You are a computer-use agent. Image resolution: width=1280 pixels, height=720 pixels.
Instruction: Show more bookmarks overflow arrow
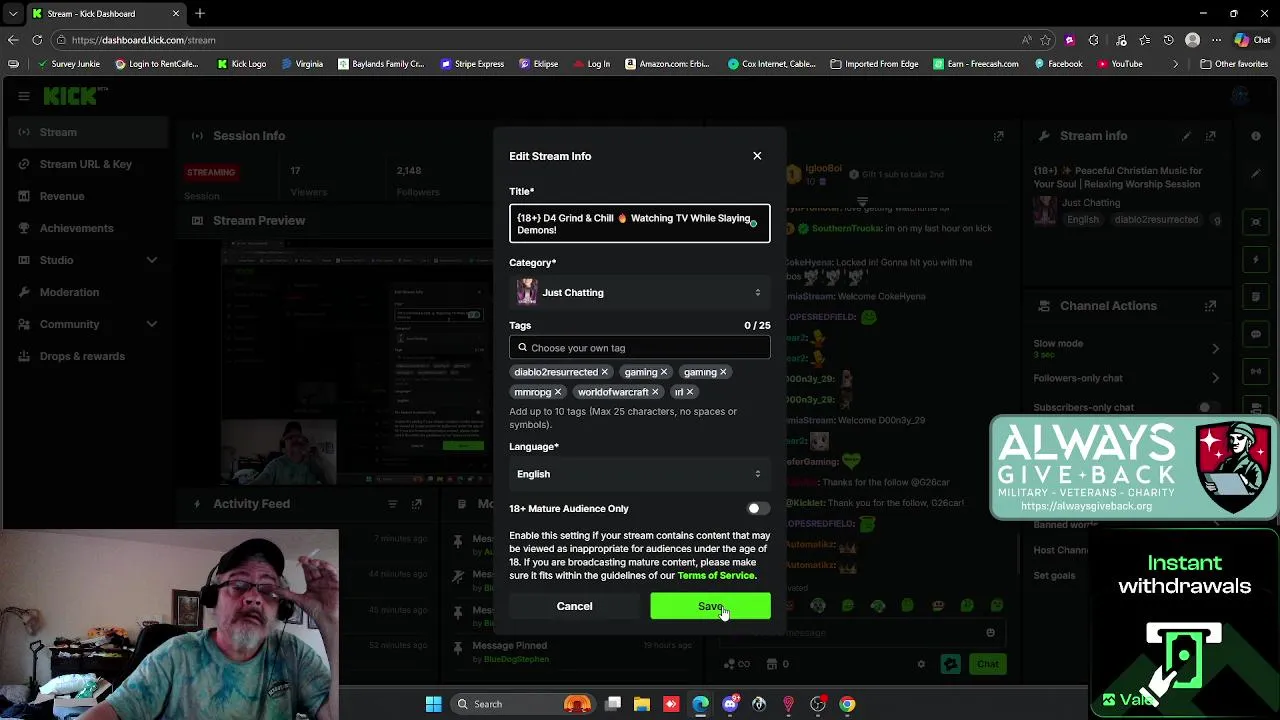pyautogui.click(x=1176, y=64)
